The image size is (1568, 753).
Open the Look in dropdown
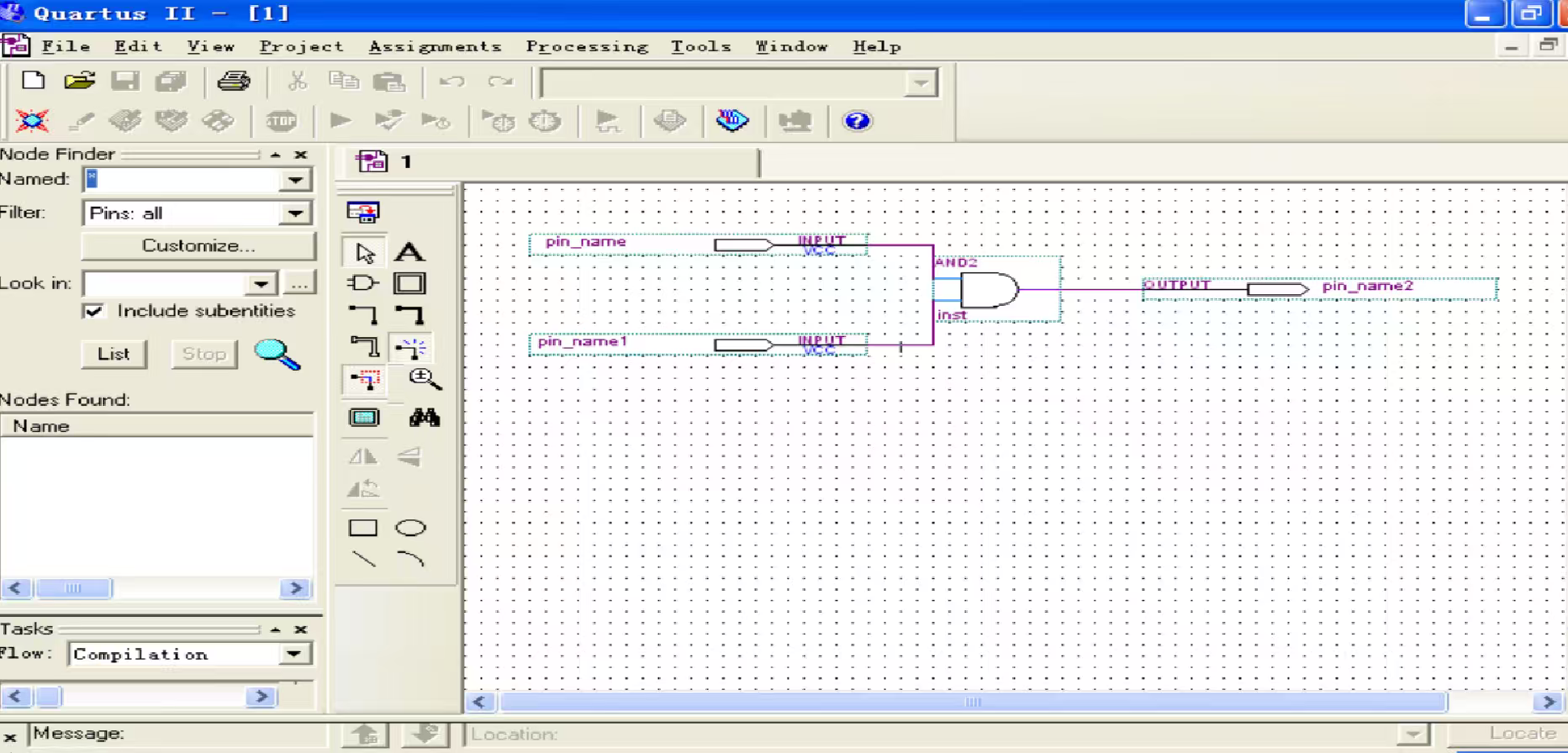tap(261, 284)
